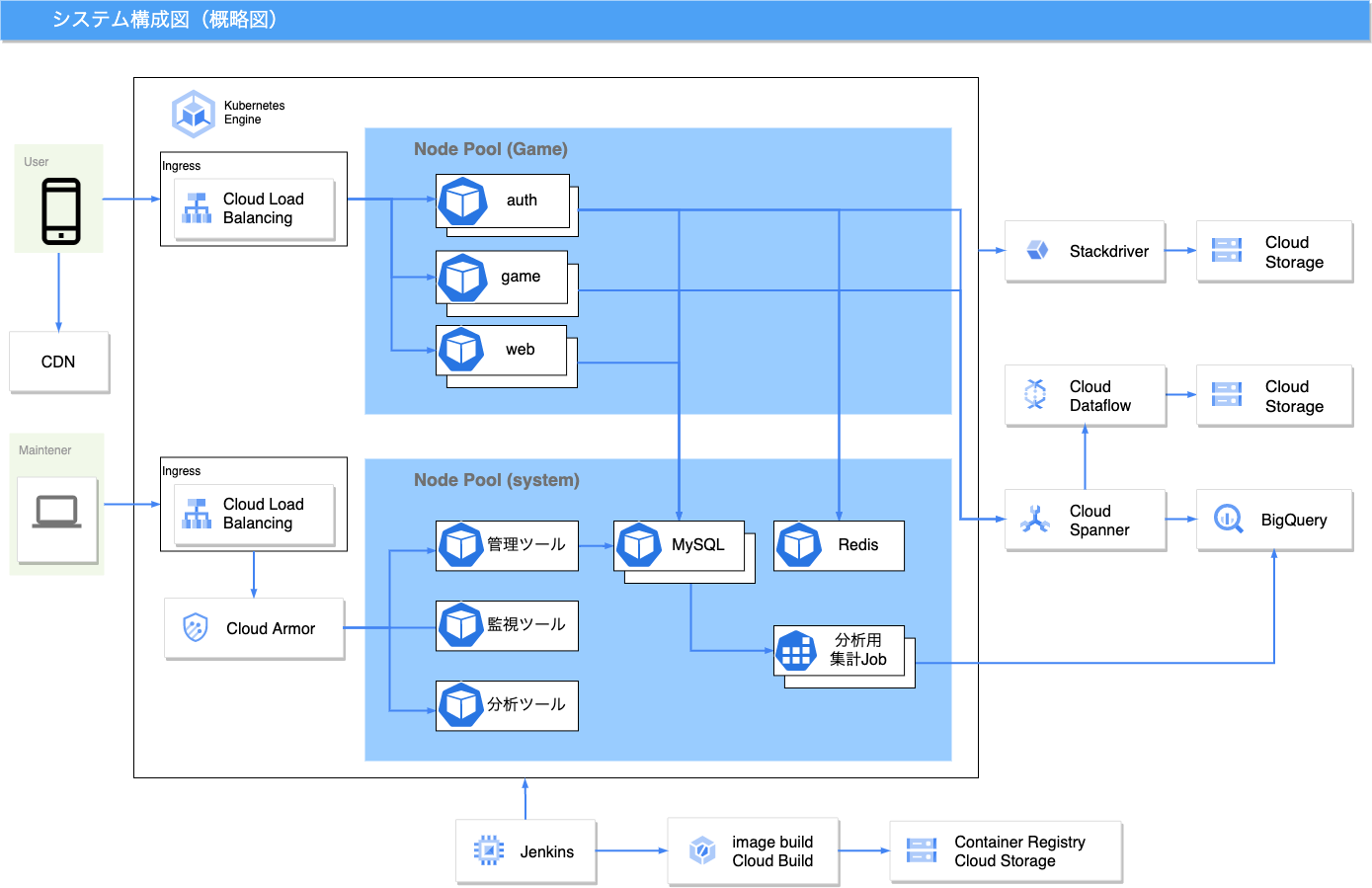The image size is (1372, 888).
Task: Click the auth label text
Action: pyautogui.click(x=522, y=201)
